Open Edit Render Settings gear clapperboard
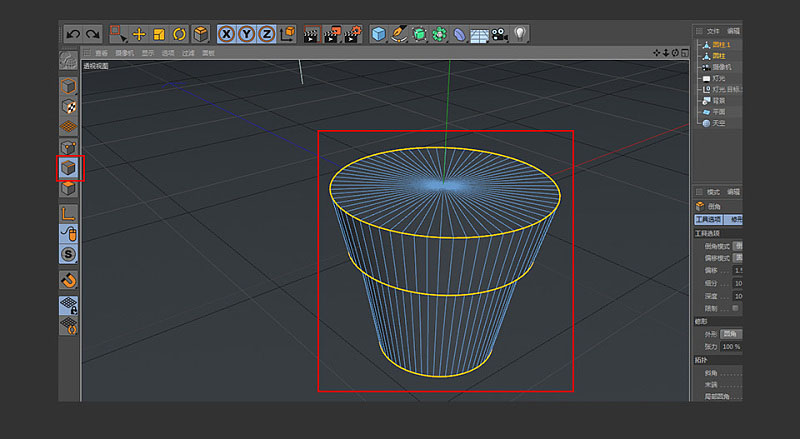800x439 pixels. [354, 34]
